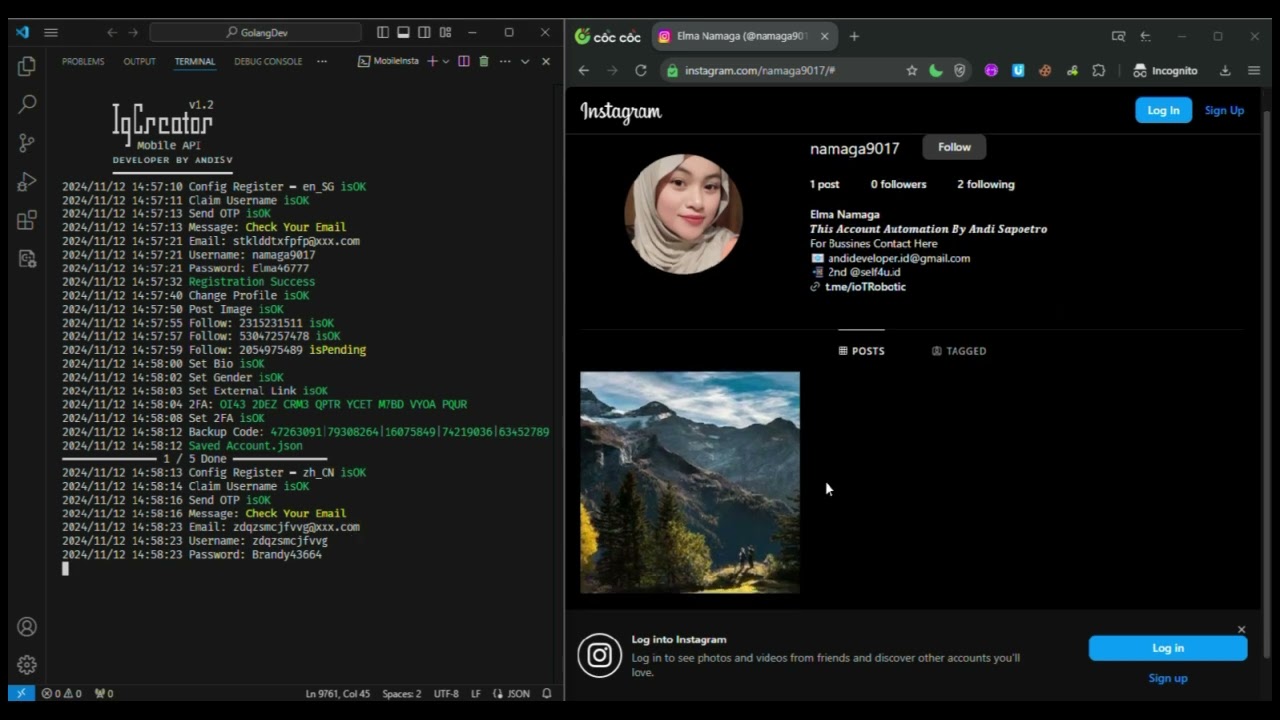1280x720 pixels.
Task: Open the notifications bell in status bar
Action: click(547, 693)
